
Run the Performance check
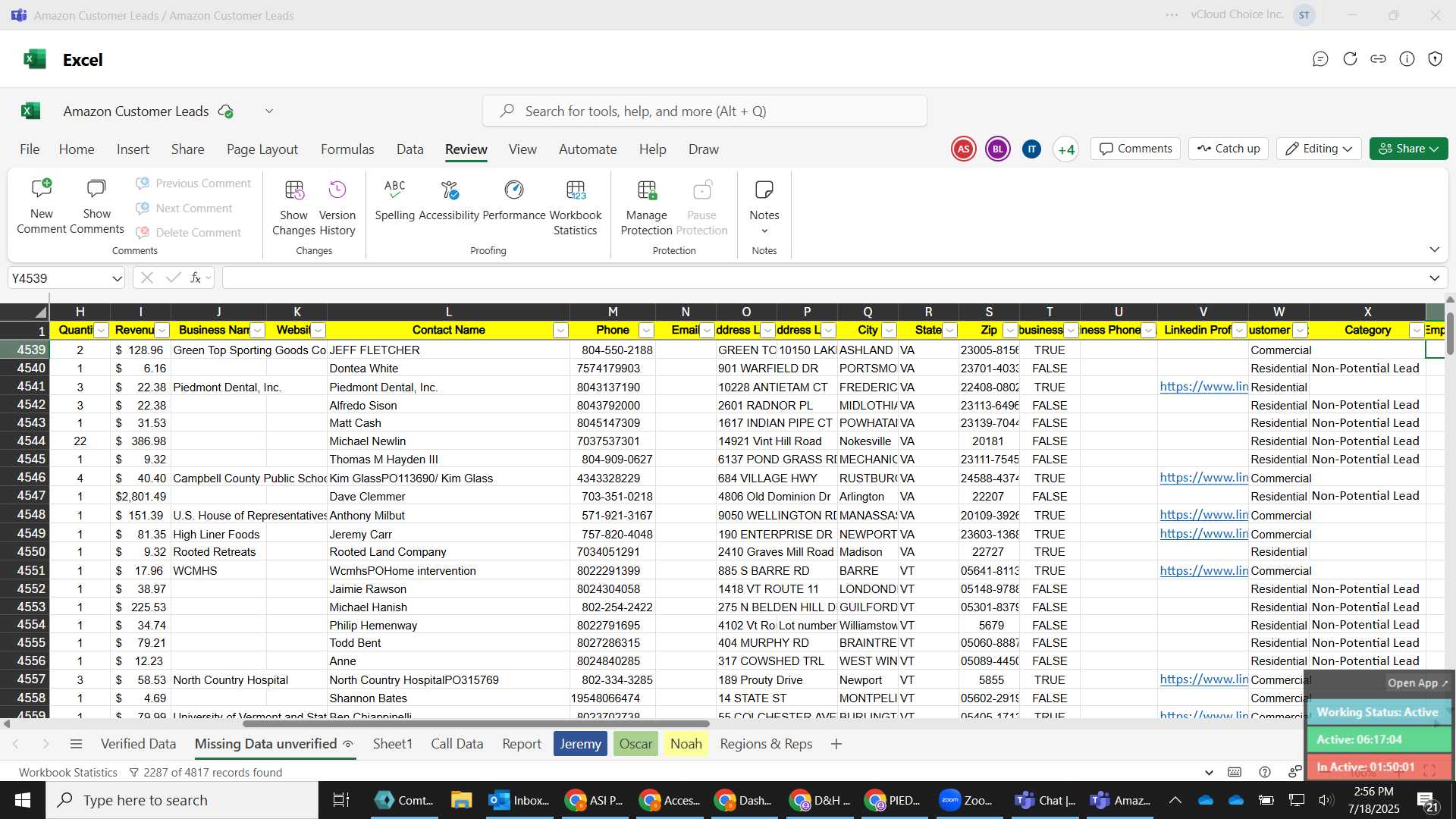[x=514, y=201]
